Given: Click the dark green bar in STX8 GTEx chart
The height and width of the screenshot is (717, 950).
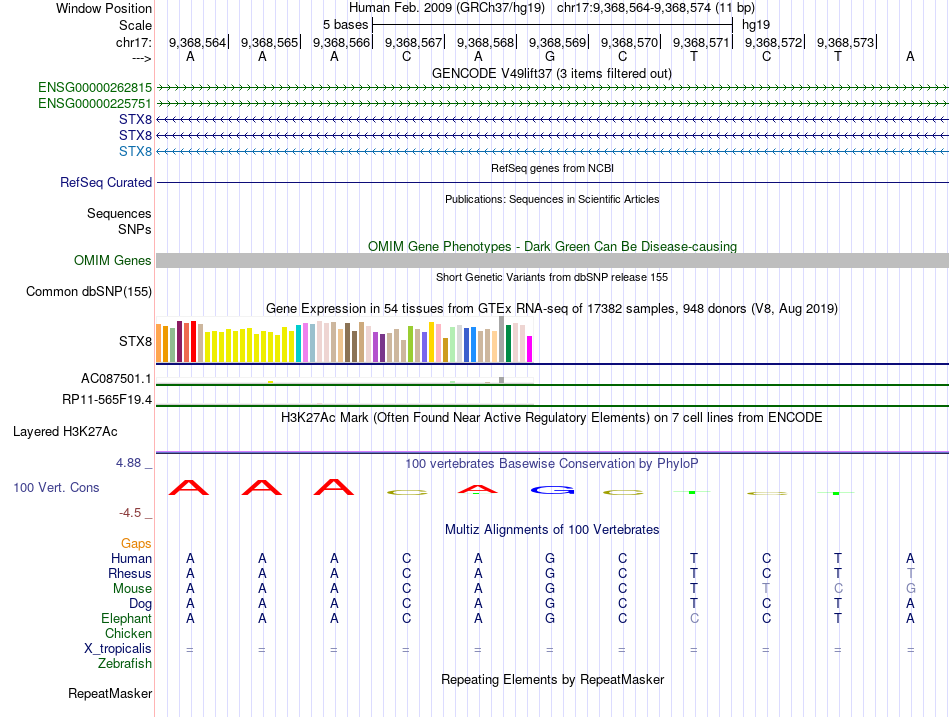Looking at the screenshot, I should point(508,343).
